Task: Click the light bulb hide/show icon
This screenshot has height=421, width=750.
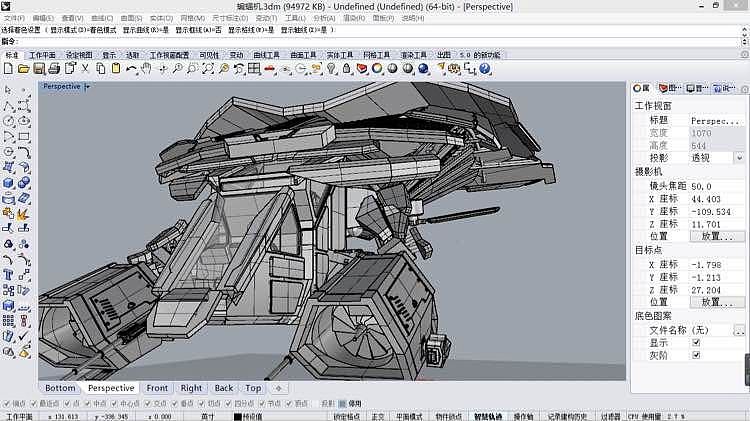Action: pyautogui.click(x=331, y=68)
